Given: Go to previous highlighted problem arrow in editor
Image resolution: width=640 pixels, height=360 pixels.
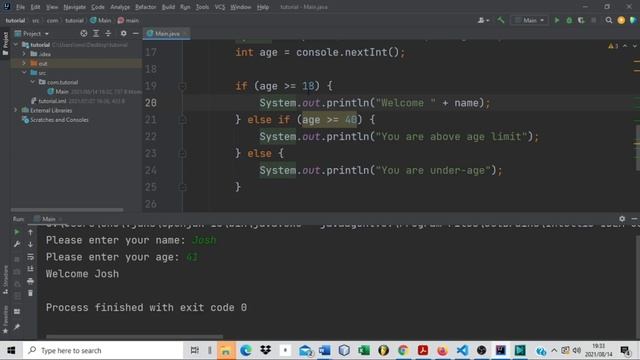Looking at the screenshot, I should click(x=625, y=46).
